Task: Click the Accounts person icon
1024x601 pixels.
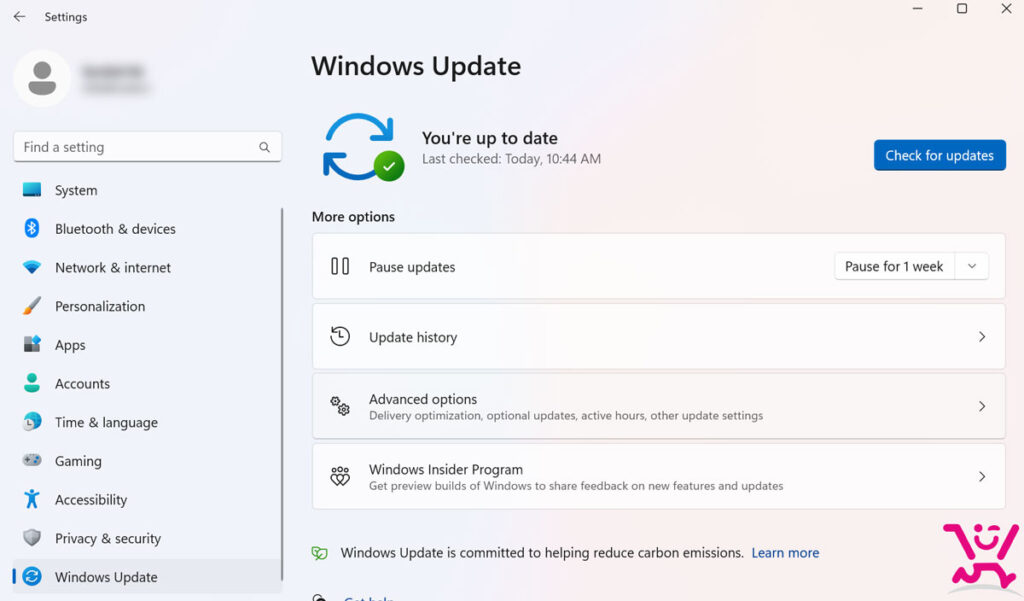Action: (31, 383)
